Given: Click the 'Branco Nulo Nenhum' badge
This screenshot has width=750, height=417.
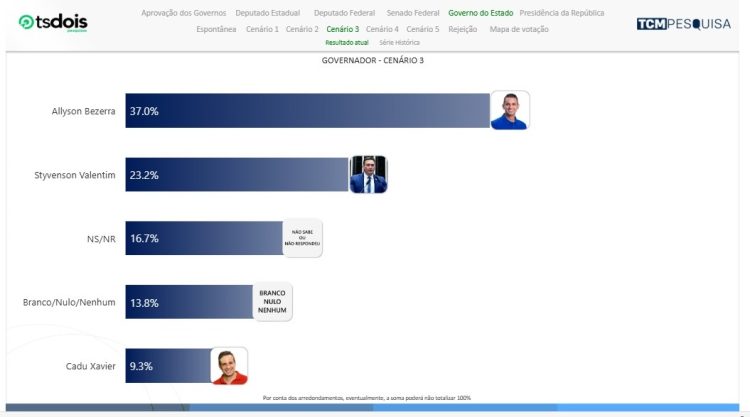Looking at the screenshot, I should [x=273, y=302].
